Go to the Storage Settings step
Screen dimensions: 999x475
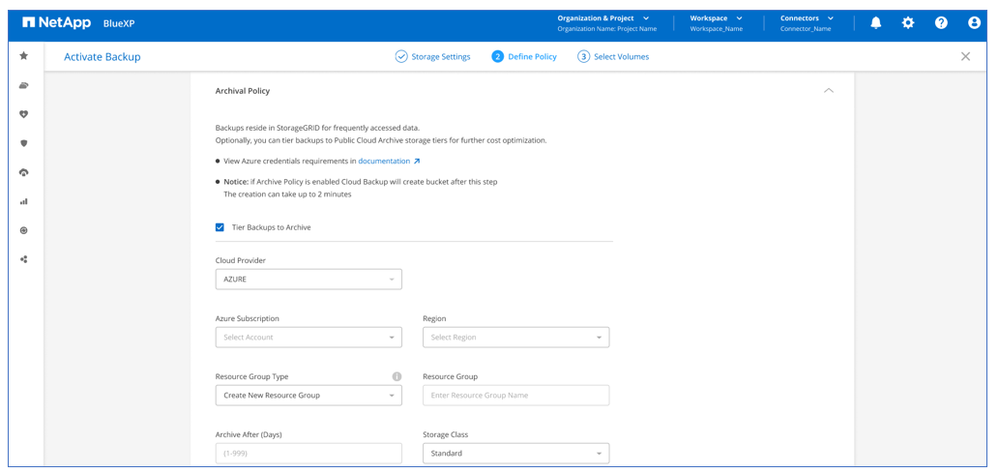432,57
